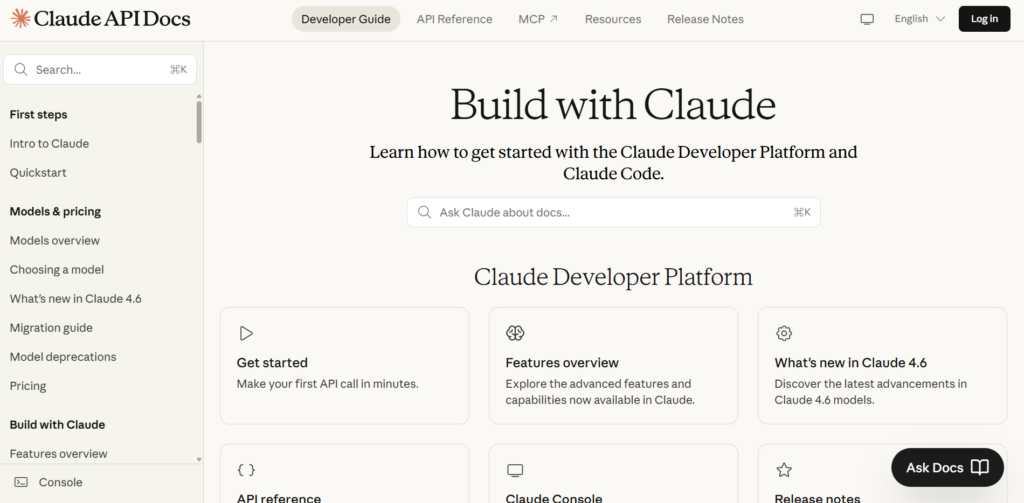Open sidebar What's new in Claude 4.6
This screenshot has height=503, width=1024.
[76, 299]
